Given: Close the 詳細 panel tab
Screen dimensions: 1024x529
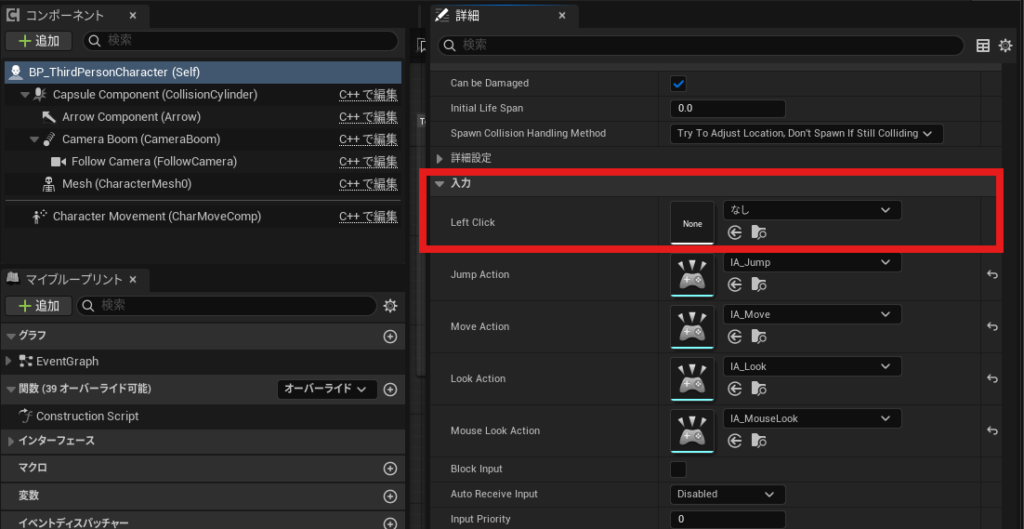Looking at the screenshot, I should (x=562, y=16).
